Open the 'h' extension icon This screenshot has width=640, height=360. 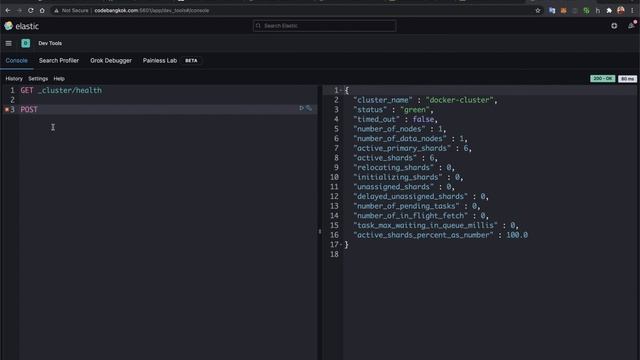point(598,11)
